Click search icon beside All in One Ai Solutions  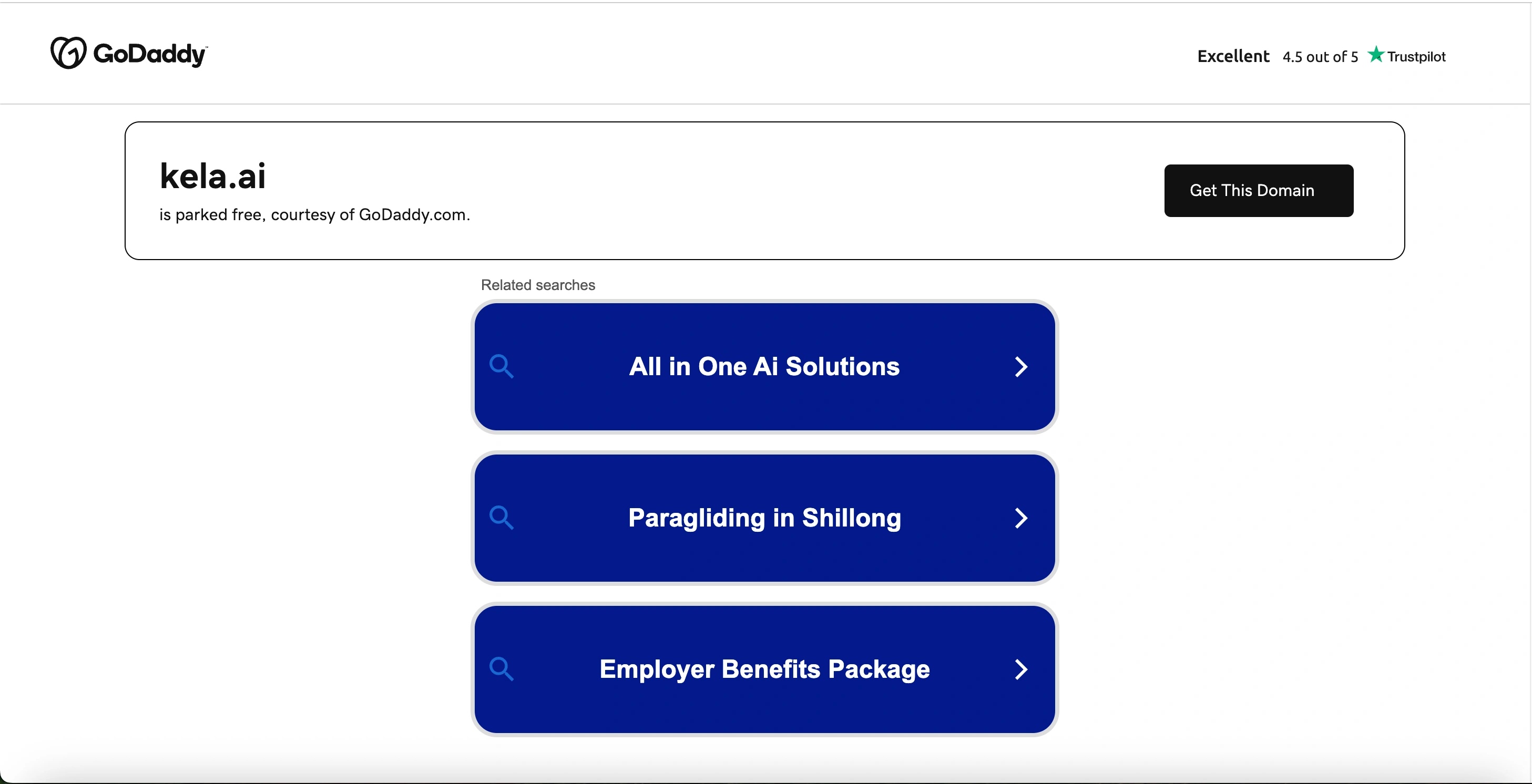pos(501,366)
